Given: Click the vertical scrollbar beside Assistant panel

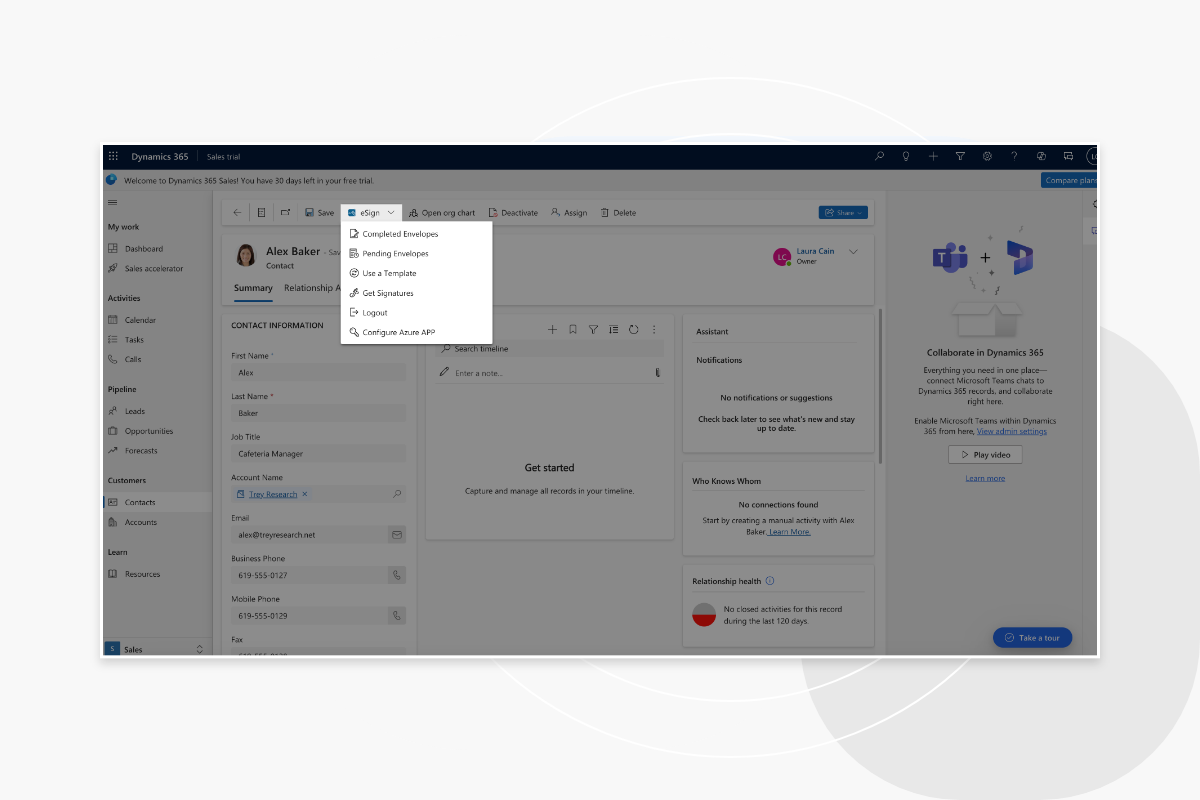Looking at the screenshot, I should pos(881,385).
